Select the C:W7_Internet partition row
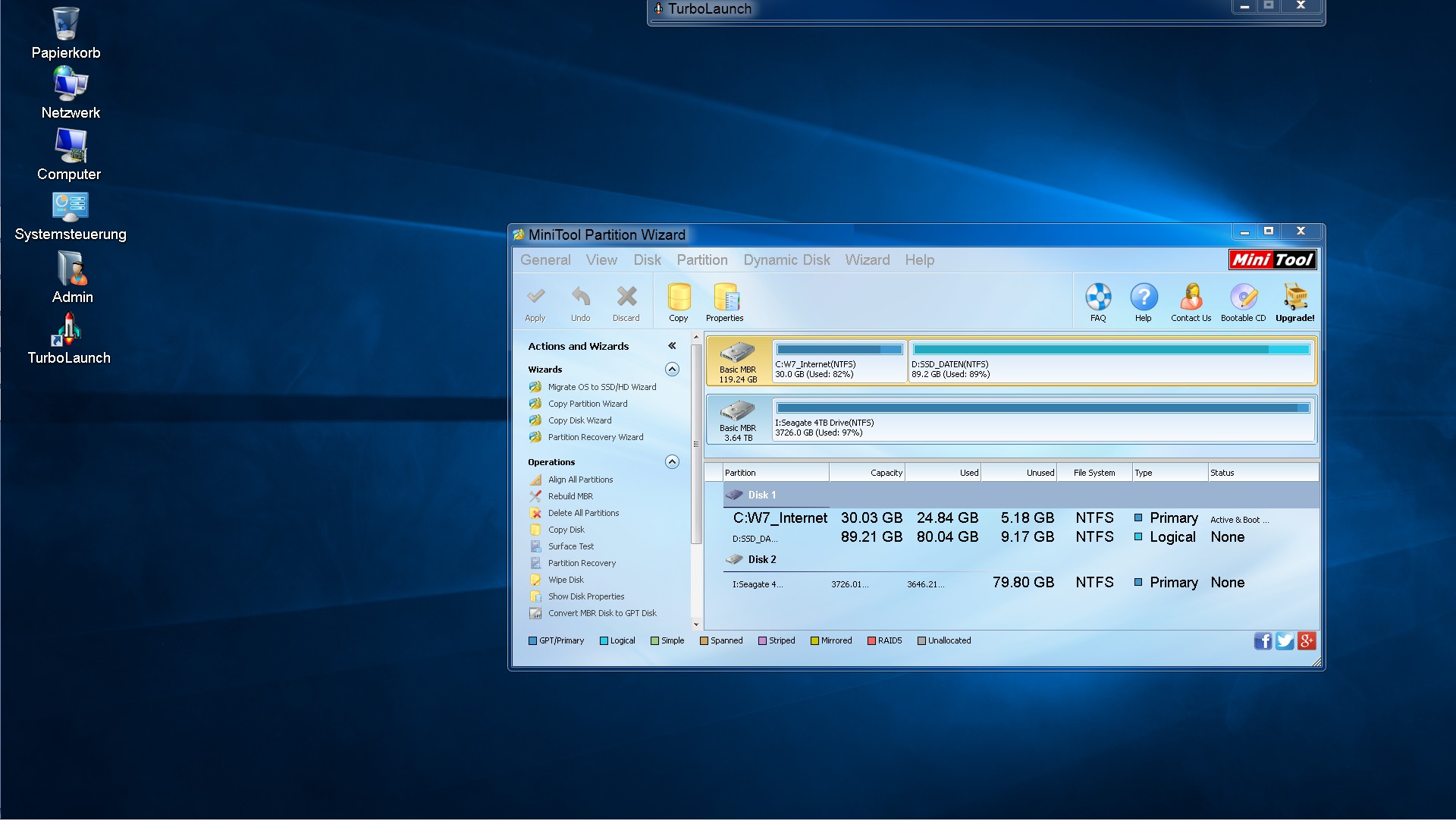Image resolution: width=1456 pixels, height=821 pixels. [781, 518]
